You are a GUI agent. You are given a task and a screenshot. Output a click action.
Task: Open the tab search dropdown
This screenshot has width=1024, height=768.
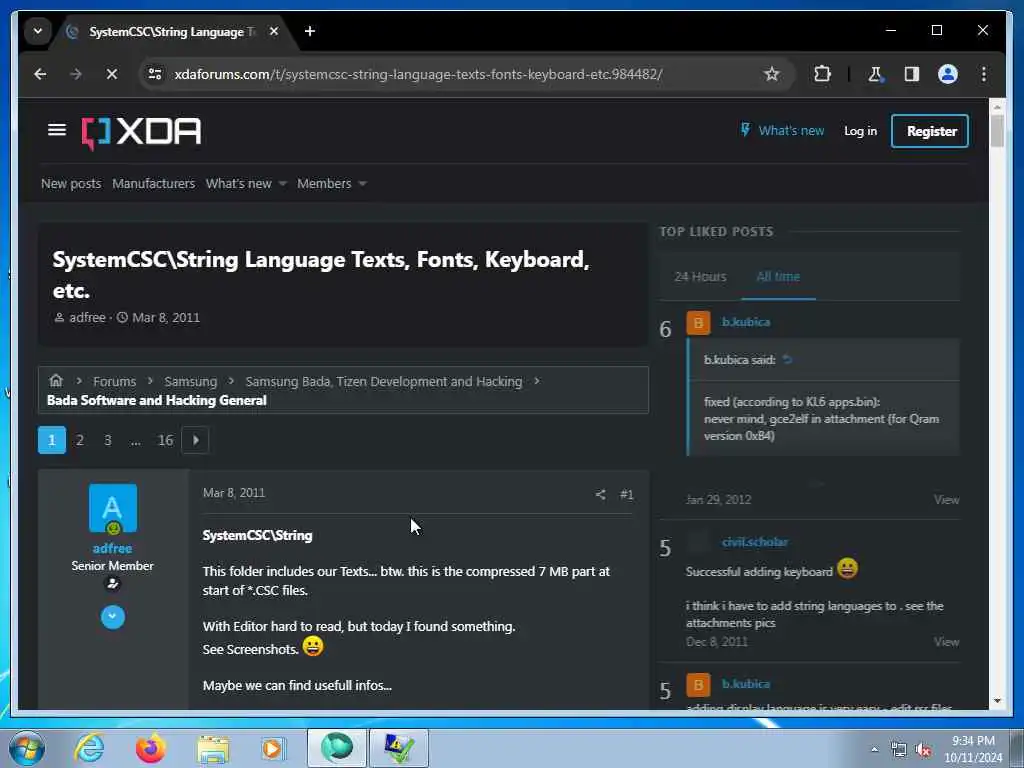pyautogui.click(x=37, y=31)
